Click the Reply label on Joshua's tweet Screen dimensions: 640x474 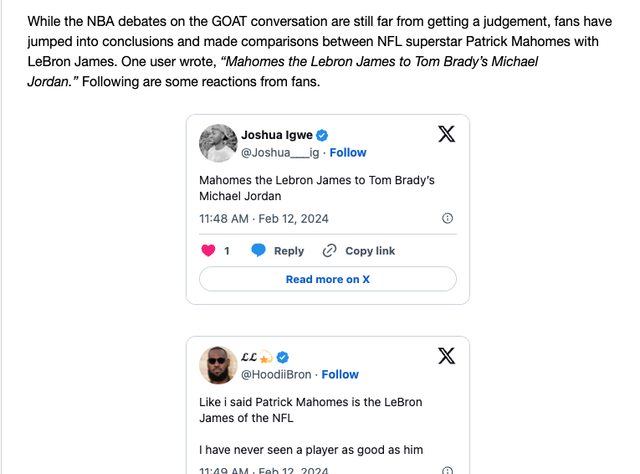coord(289,251)
